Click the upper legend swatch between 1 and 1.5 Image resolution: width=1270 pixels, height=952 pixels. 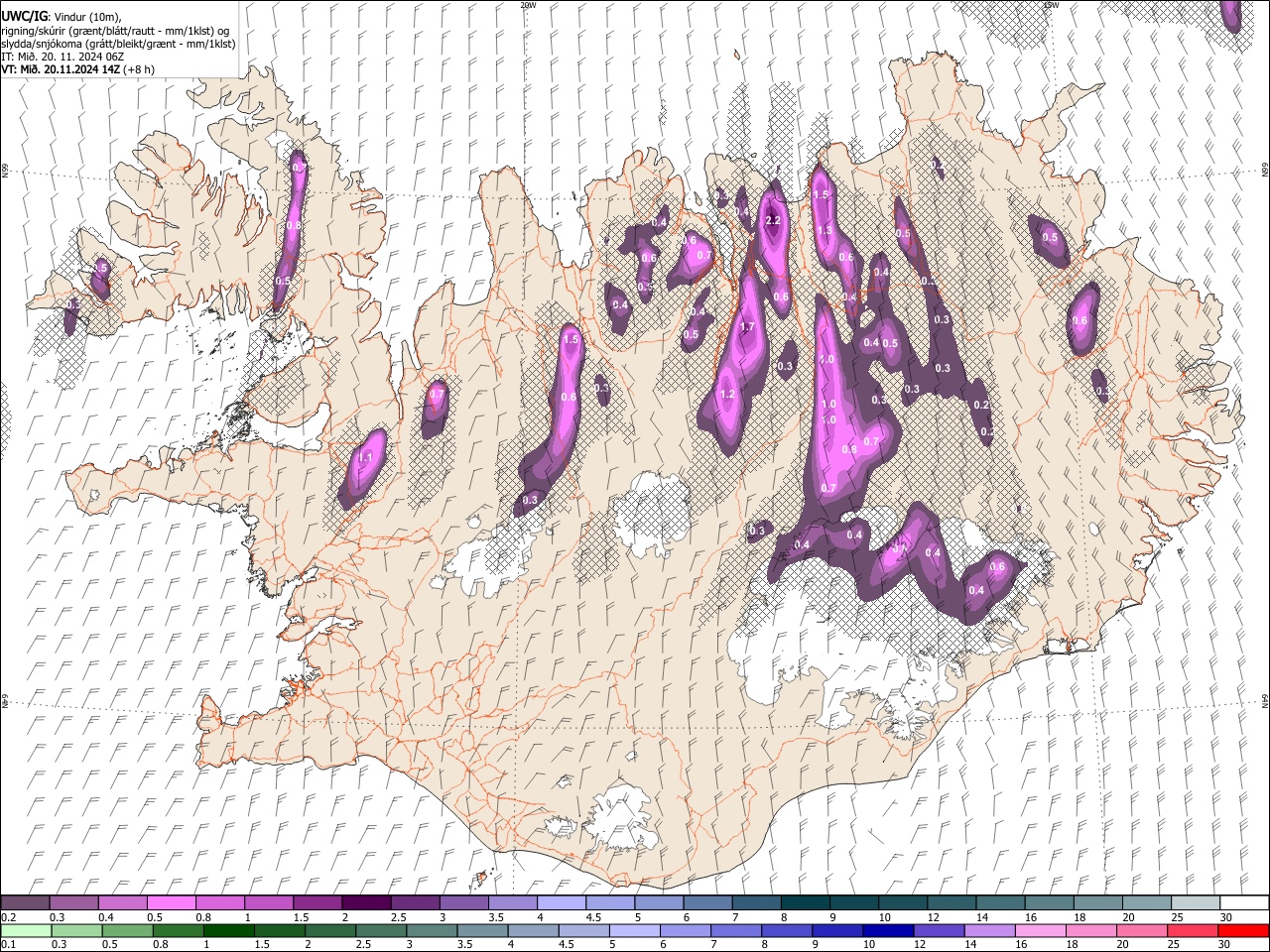click(268, 902)
